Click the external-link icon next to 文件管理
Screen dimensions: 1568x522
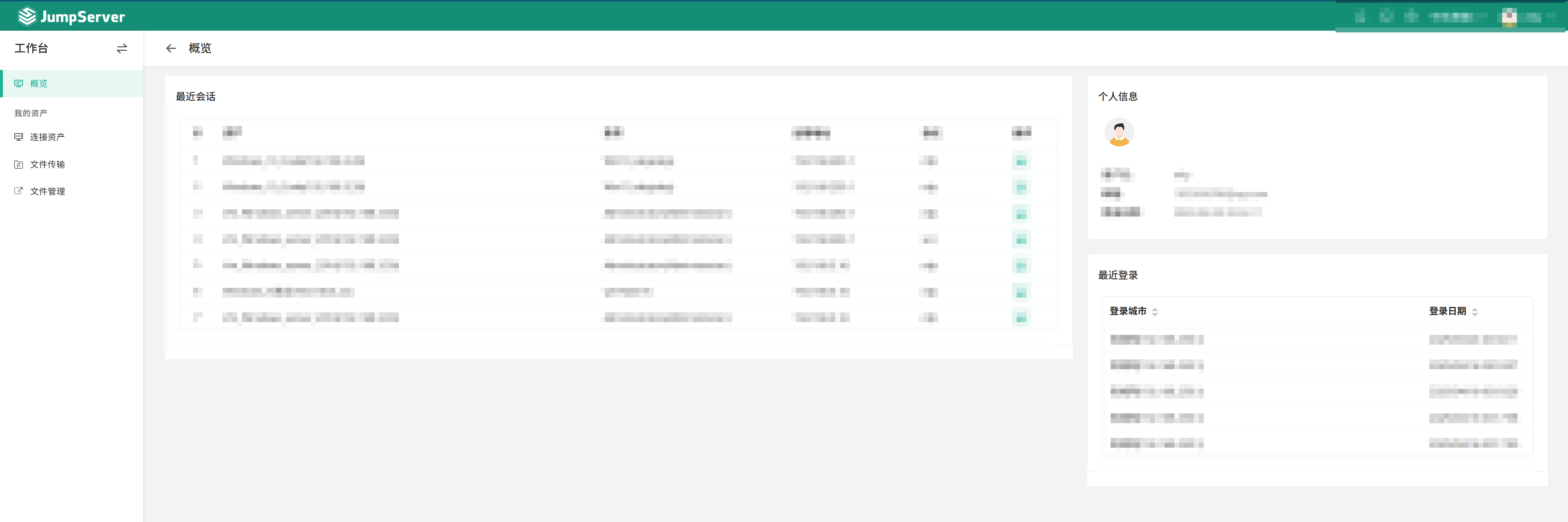[18, 190]
